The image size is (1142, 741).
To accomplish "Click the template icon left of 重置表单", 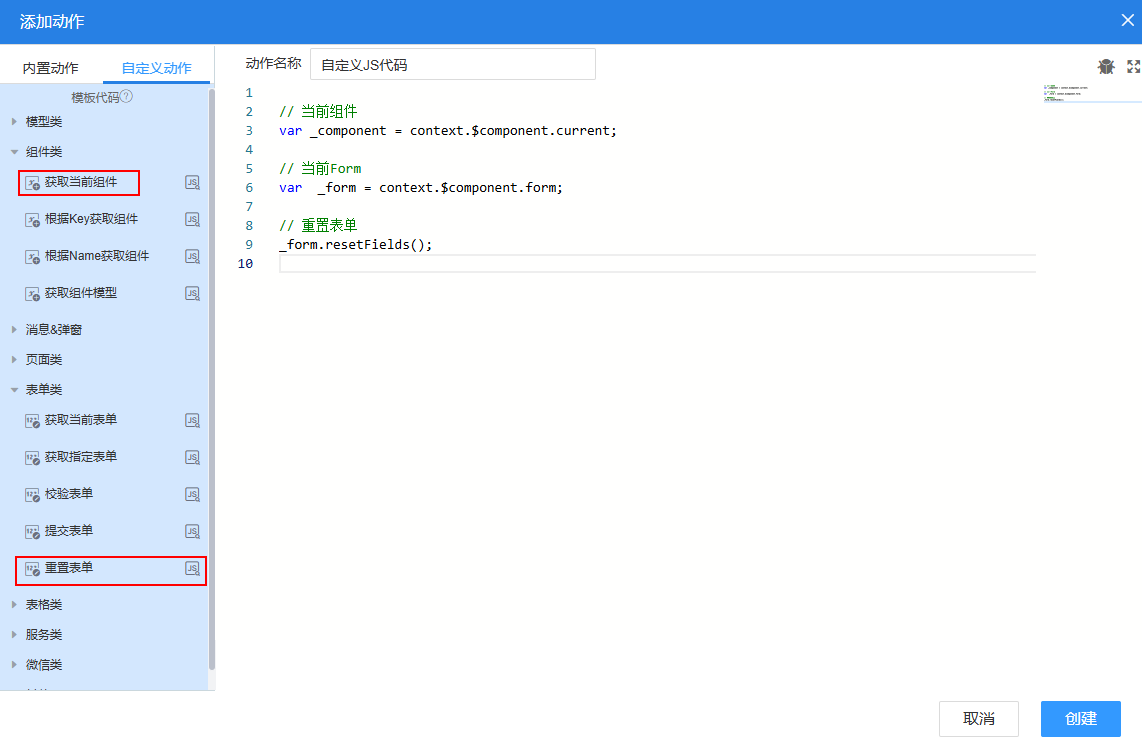I will (x=33, y=569).
